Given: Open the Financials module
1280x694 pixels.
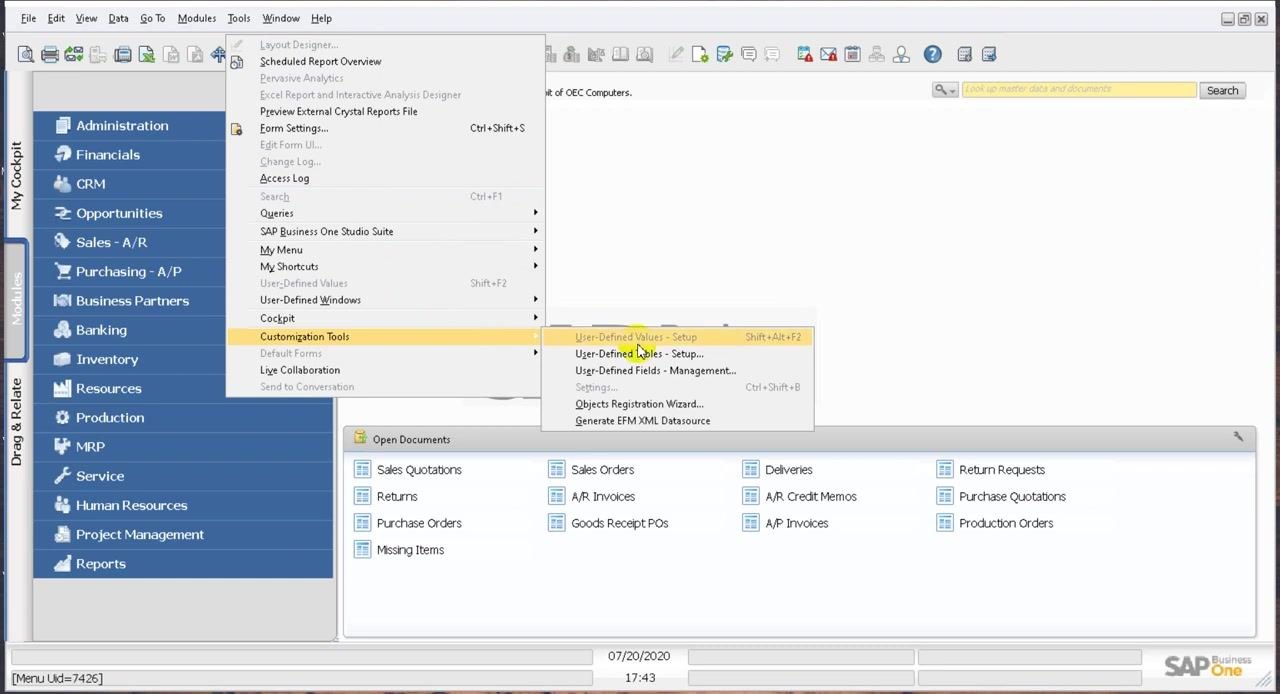Looking at the screenshot, I should 108,155.
